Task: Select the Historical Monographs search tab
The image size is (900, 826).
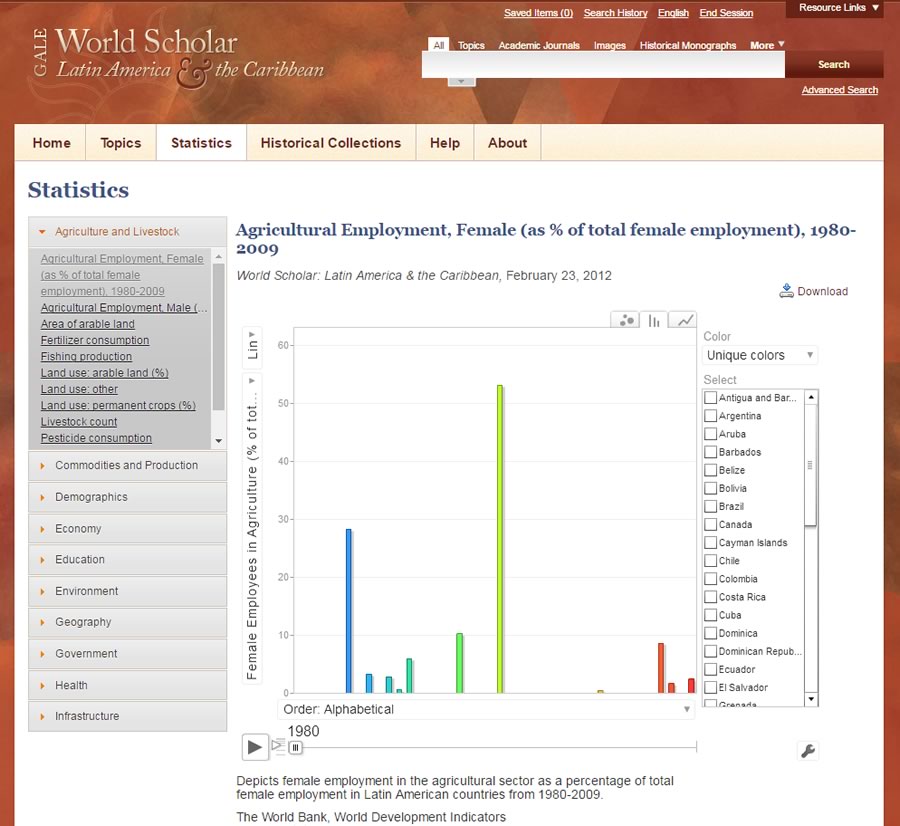Action: click(x=688, y=45)
